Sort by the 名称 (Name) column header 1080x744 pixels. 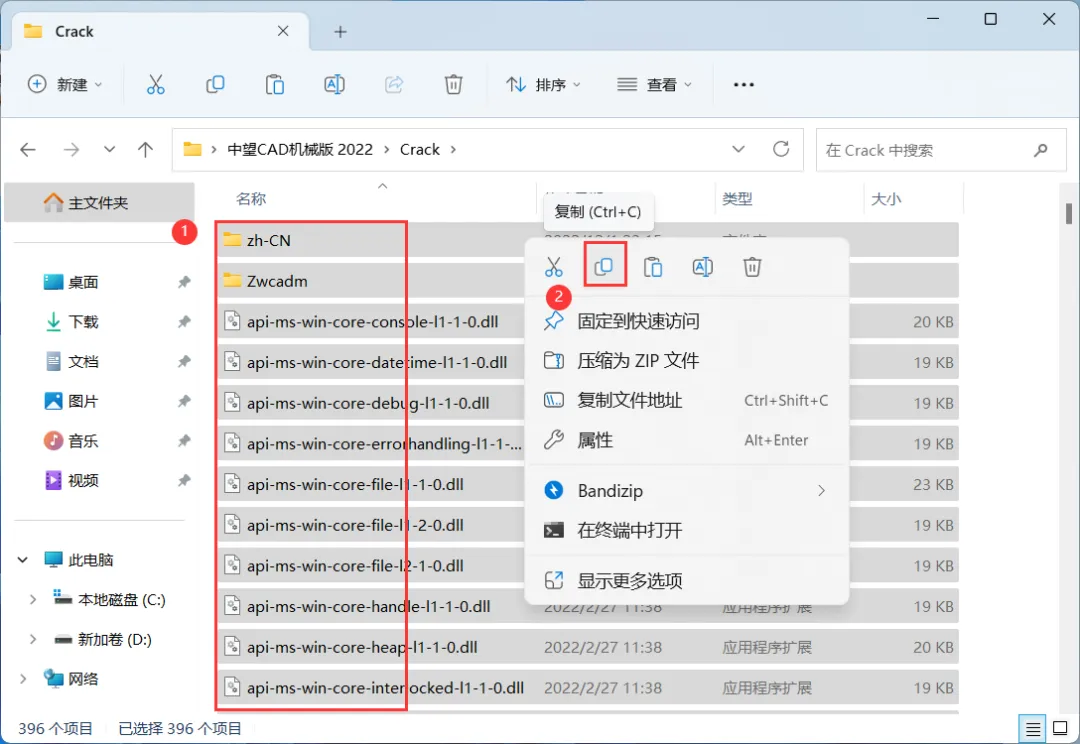[251, 199]
